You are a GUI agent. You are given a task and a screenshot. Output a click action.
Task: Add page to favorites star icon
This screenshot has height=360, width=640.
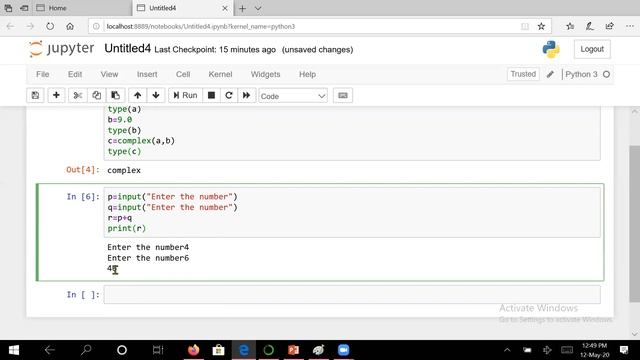pyautogui.click(x=541, y=26)
